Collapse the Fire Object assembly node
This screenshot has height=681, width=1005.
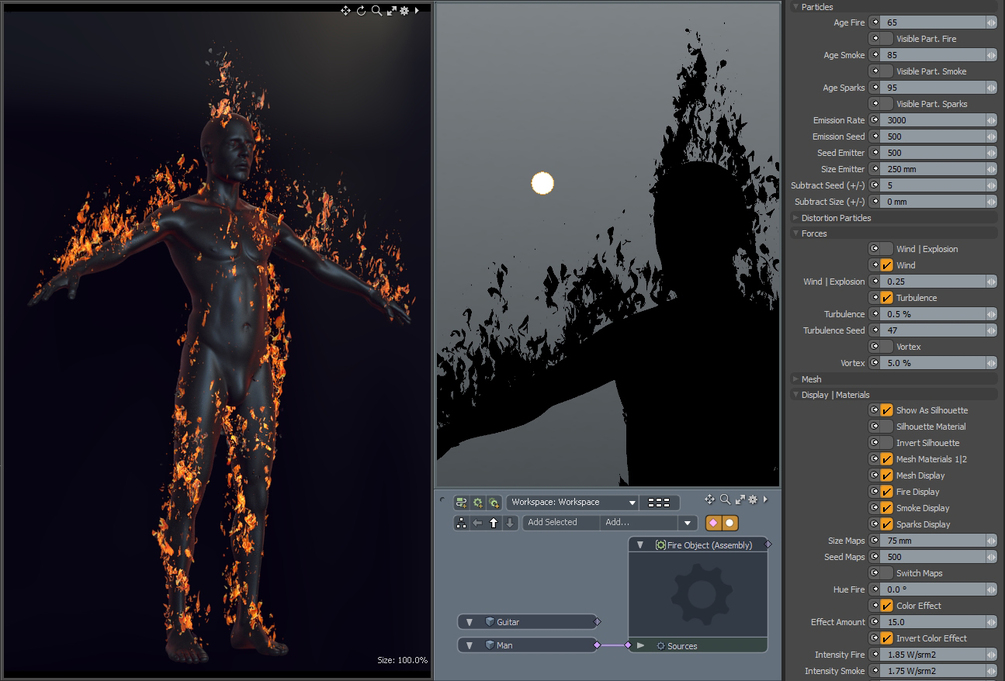pos(640,545)
